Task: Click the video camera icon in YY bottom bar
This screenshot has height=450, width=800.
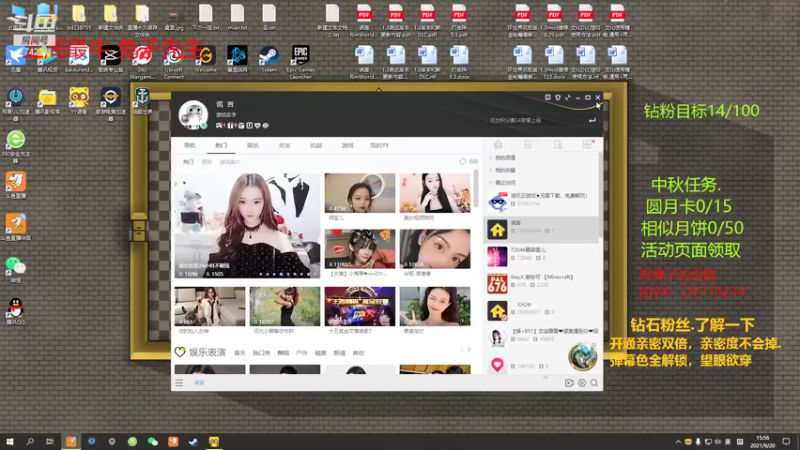Action: point(569,383)
